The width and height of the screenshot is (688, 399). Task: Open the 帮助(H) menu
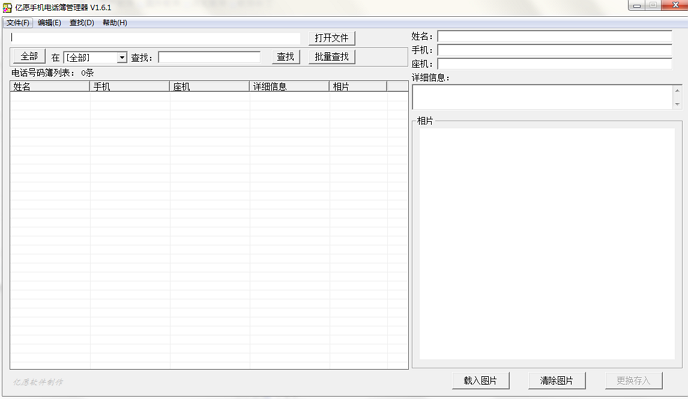click(x=115, y=22)
